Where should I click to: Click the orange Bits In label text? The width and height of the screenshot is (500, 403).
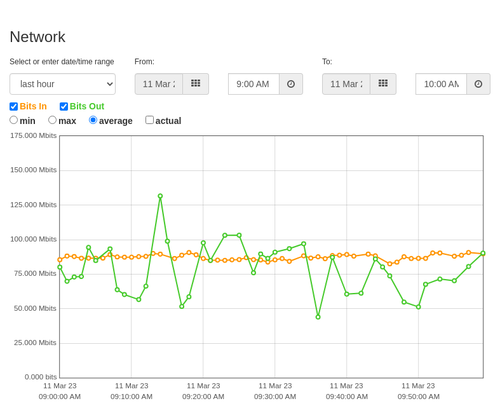[33, 106]
